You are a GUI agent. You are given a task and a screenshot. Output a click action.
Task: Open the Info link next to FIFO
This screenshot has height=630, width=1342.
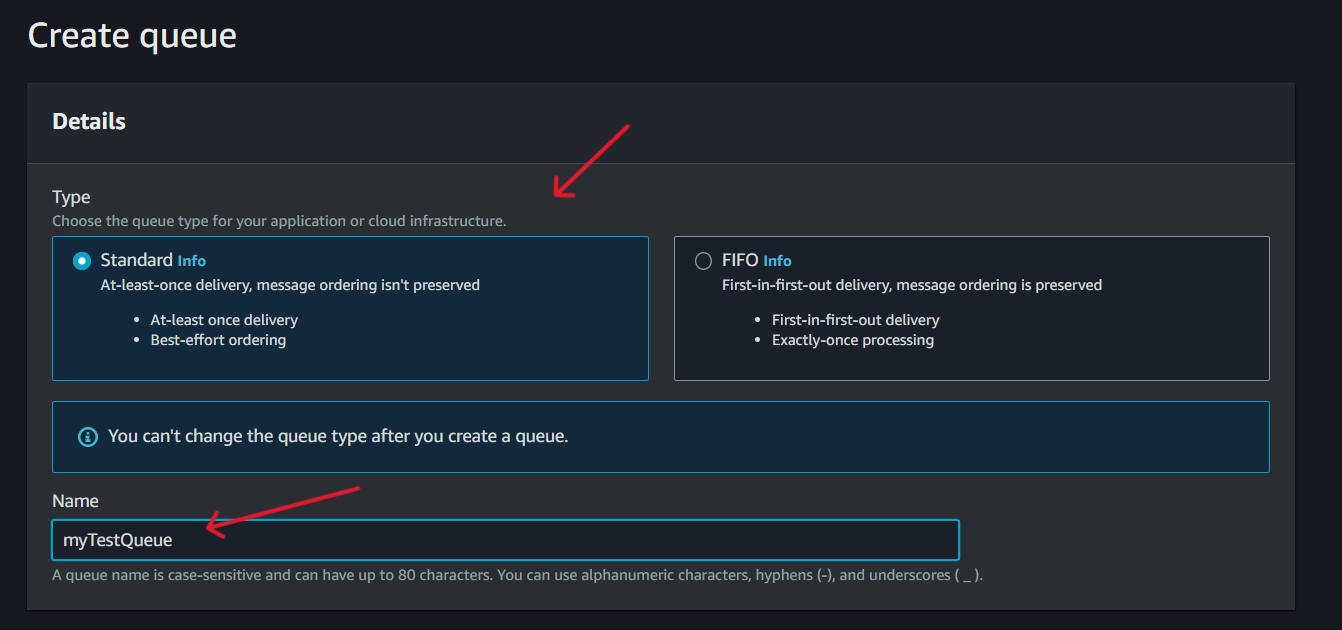click(778, 260)
